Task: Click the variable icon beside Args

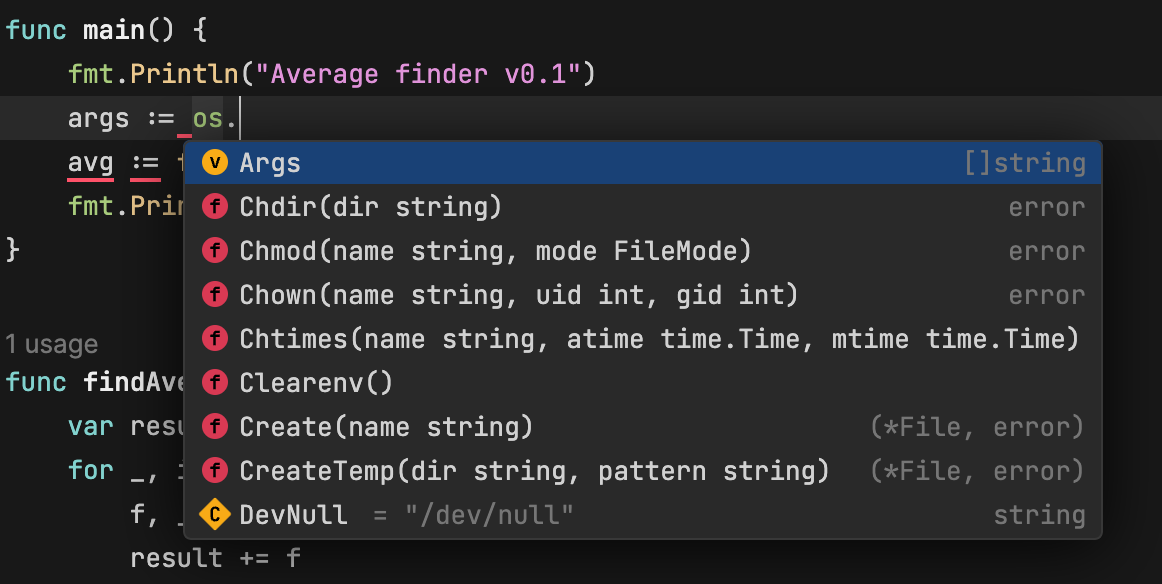Action: pyautogui.click(x=215, y=162)
